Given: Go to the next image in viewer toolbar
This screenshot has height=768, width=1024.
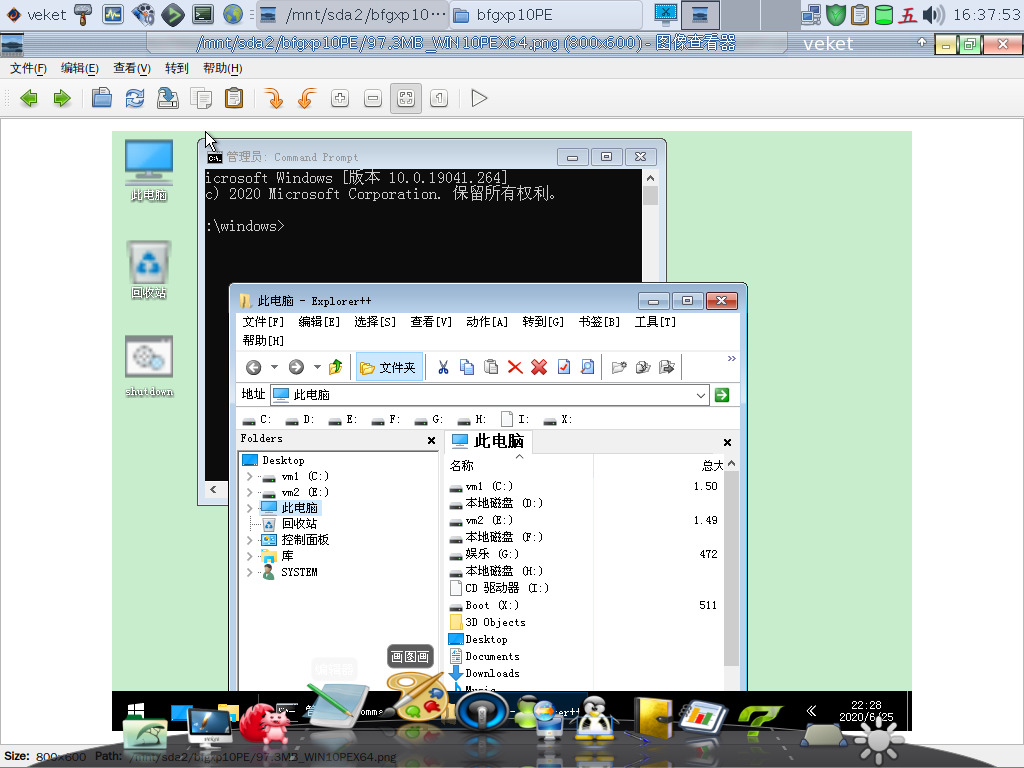Looking at the screenshot, I should tap(62, 99).
